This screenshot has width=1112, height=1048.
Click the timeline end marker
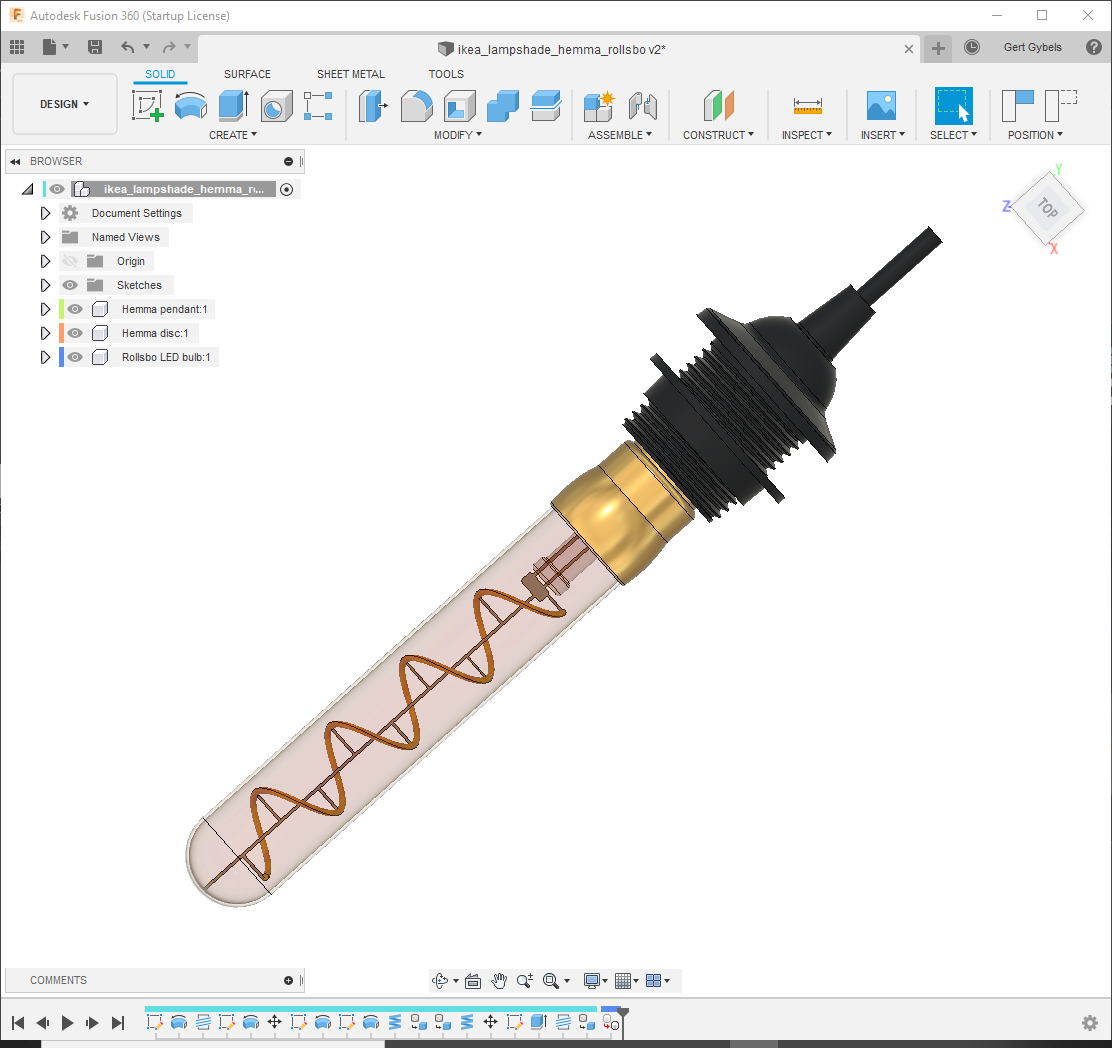pyautogui.click(x=623, y=1021)
